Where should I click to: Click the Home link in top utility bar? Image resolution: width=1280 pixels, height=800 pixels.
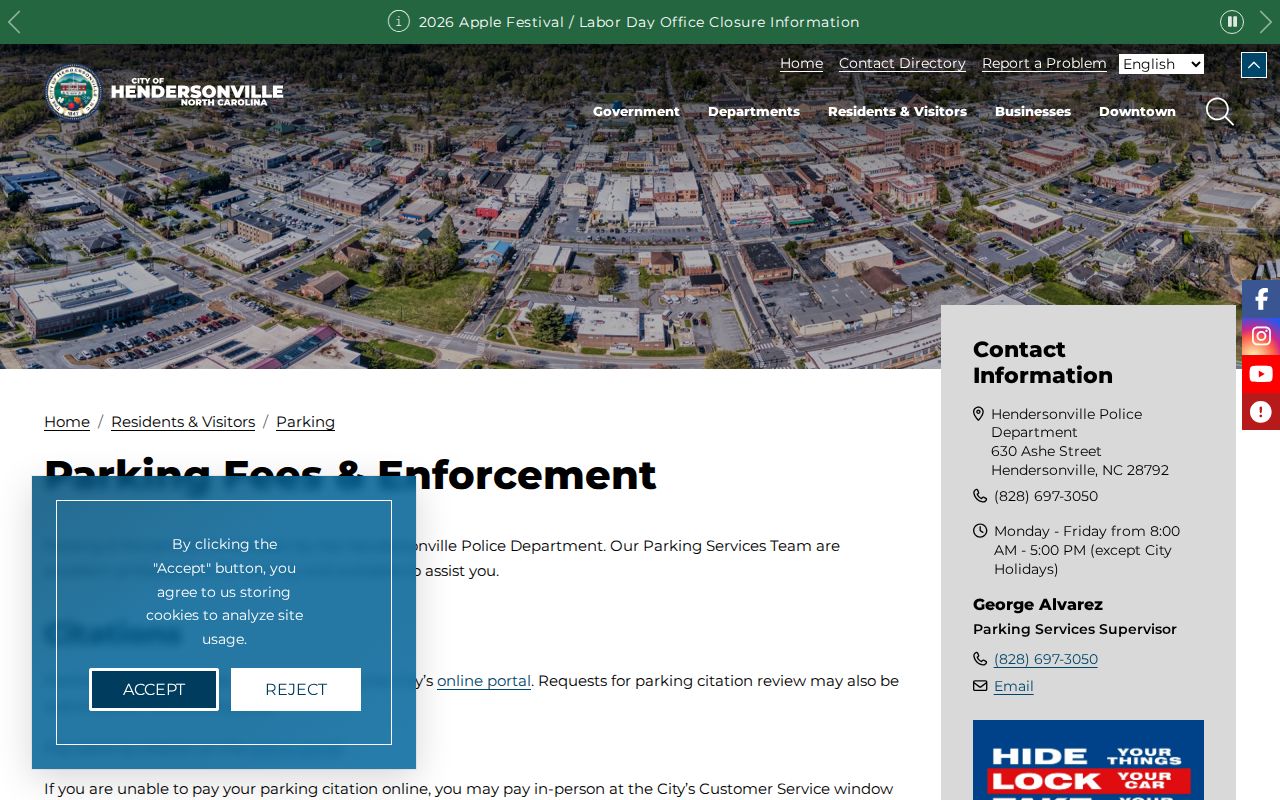coord(801,63)
